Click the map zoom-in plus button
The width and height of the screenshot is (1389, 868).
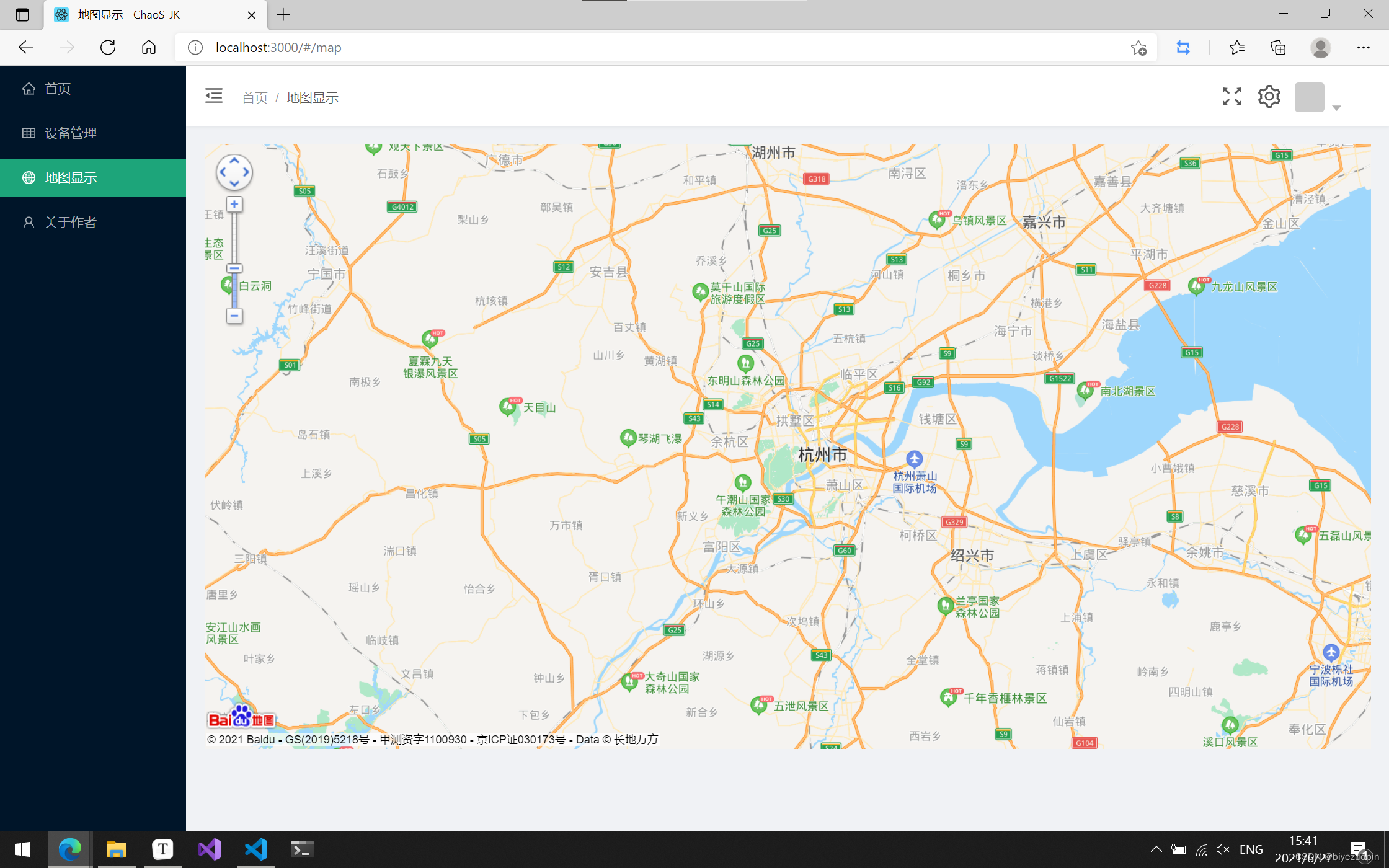234,204
